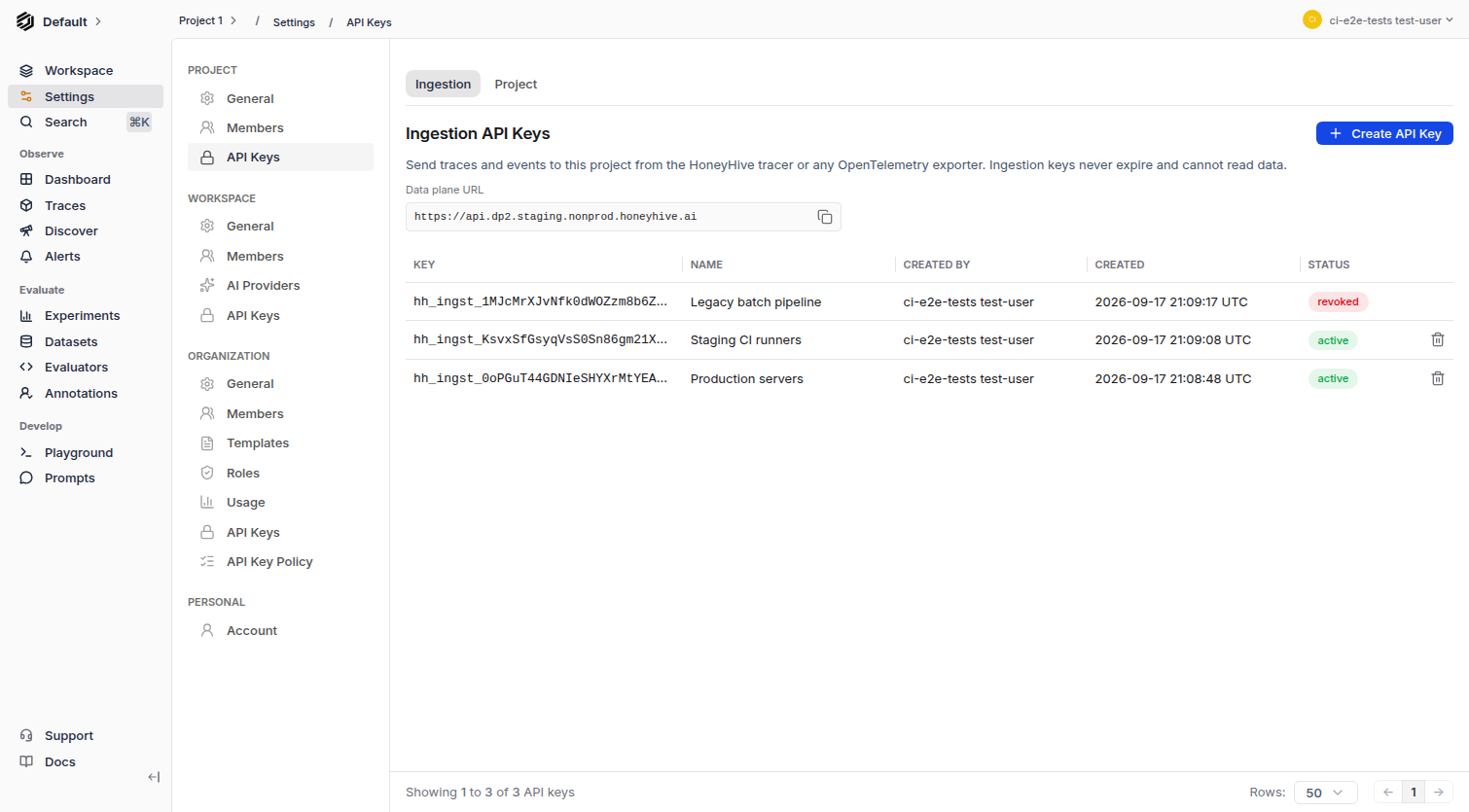Open Organization Templates page

pyautogui.click(x=280, y=443)
